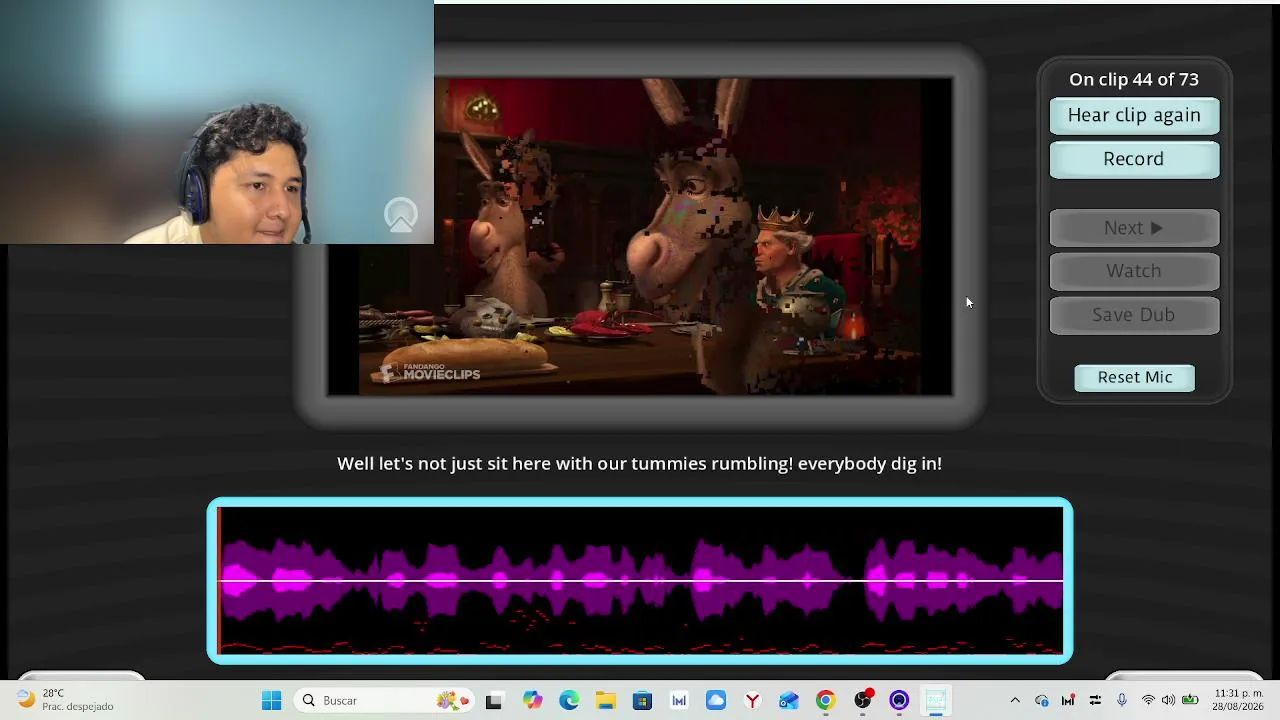The image size is (1280, 720).
Task: Open Outlook from the taskbar
Action: coord(789,701)
